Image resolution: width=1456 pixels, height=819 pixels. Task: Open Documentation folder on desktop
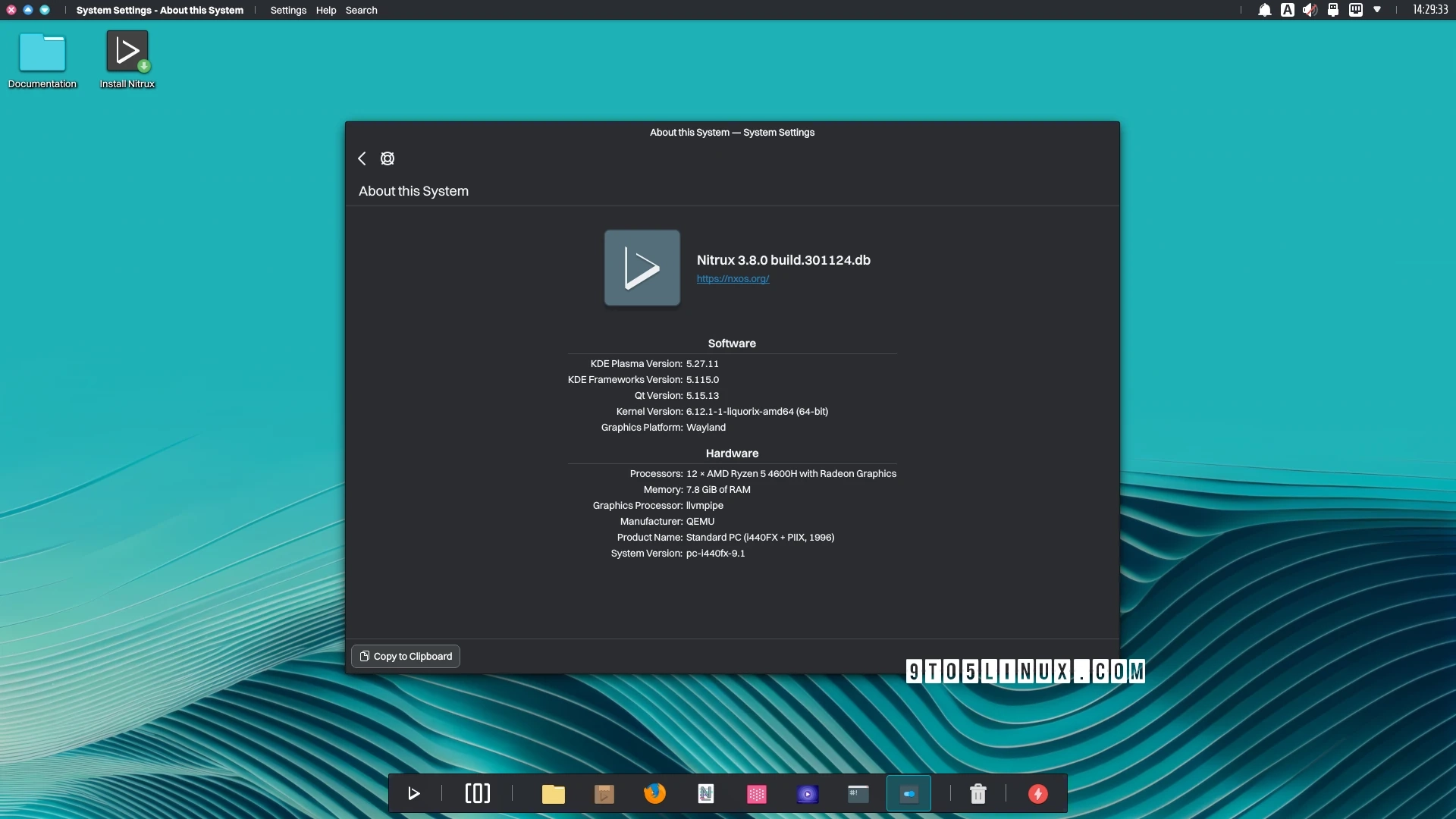pyautogui.click(x=42, y=51)
